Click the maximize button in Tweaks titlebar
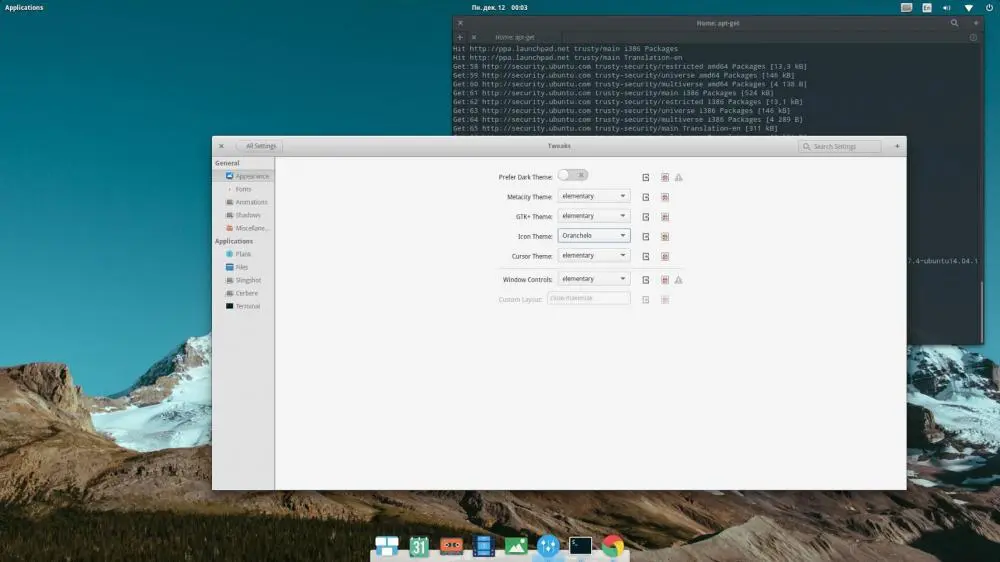 [897, 146]
